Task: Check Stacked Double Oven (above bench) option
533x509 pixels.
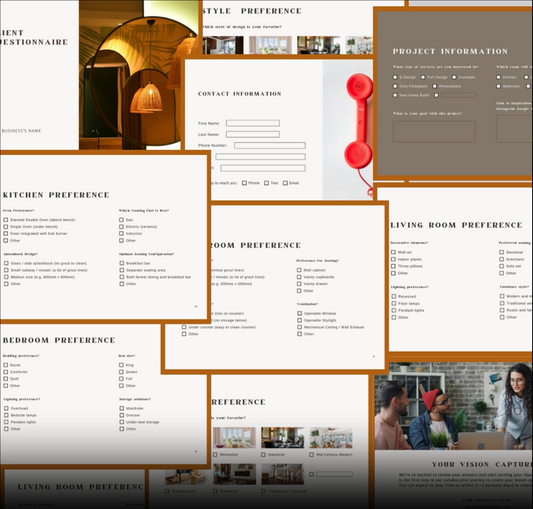Action: click(6, 220)
